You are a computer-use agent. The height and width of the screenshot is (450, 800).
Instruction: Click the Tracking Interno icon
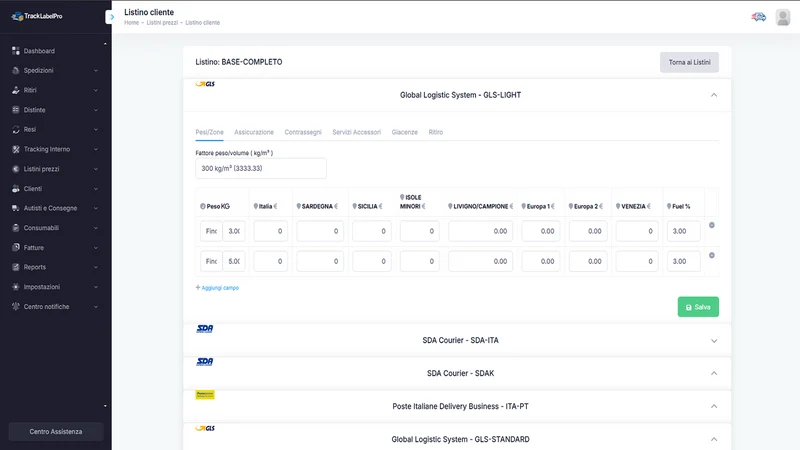16,149
